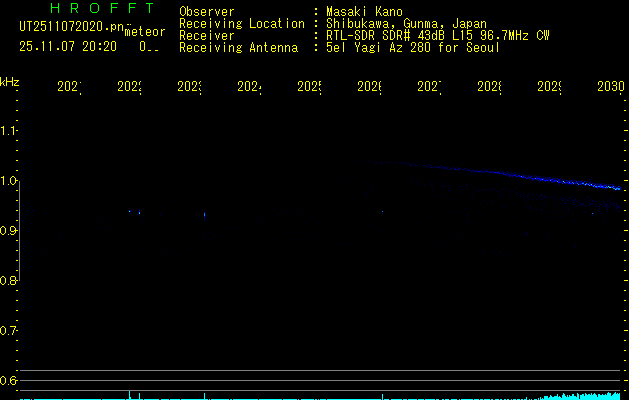Click the date stamp 25.11.07 20:20
The width and height of the screenshot is (629, 400).
68,47
